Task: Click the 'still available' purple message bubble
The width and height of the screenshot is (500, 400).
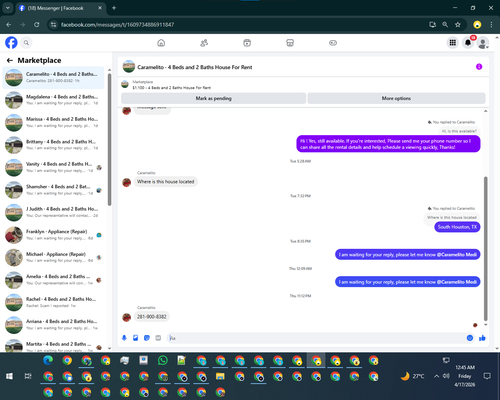Action: pos(388,144)
